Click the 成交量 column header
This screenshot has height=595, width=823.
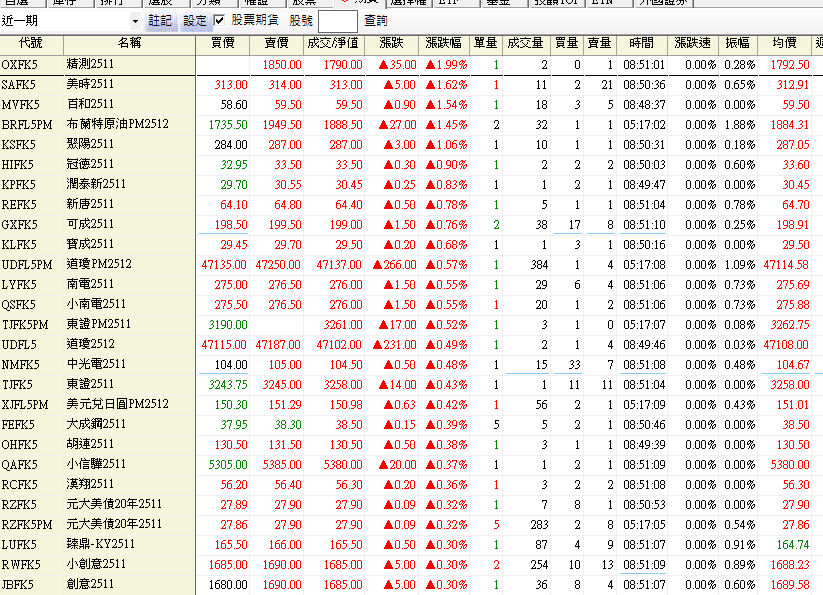526,44
